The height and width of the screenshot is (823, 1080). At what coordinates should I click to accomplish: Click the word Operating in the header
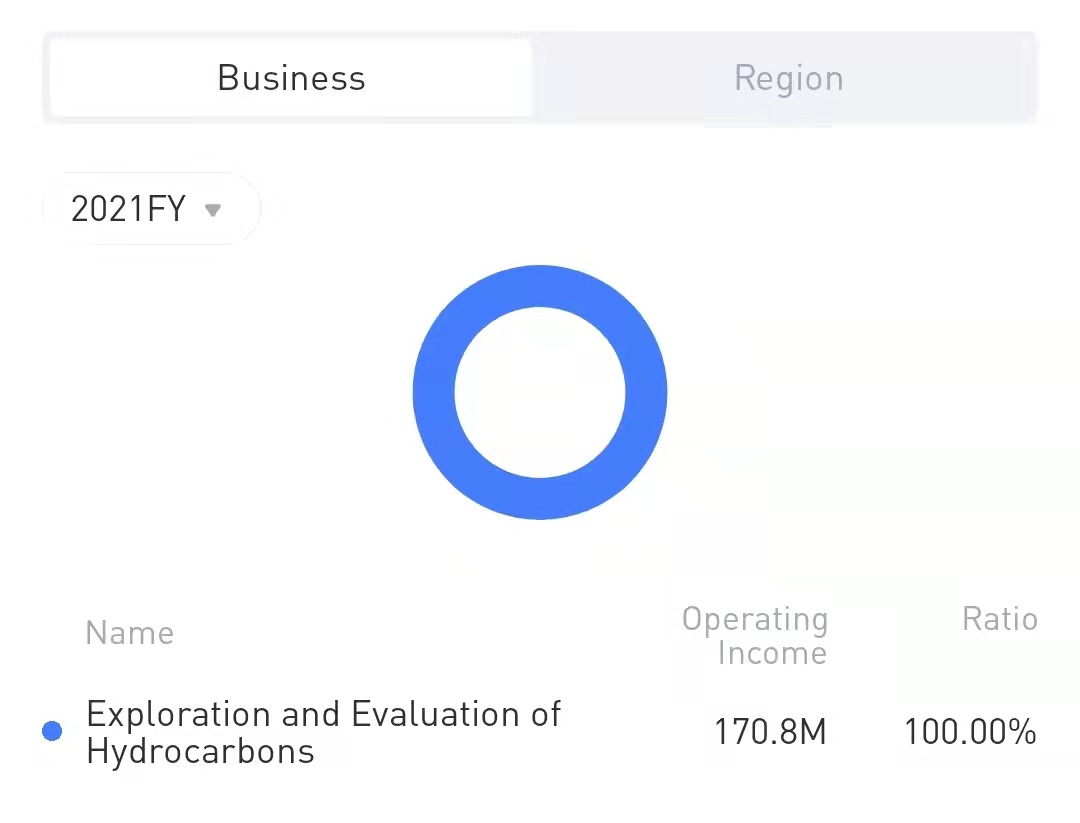(x=755, y=619)
